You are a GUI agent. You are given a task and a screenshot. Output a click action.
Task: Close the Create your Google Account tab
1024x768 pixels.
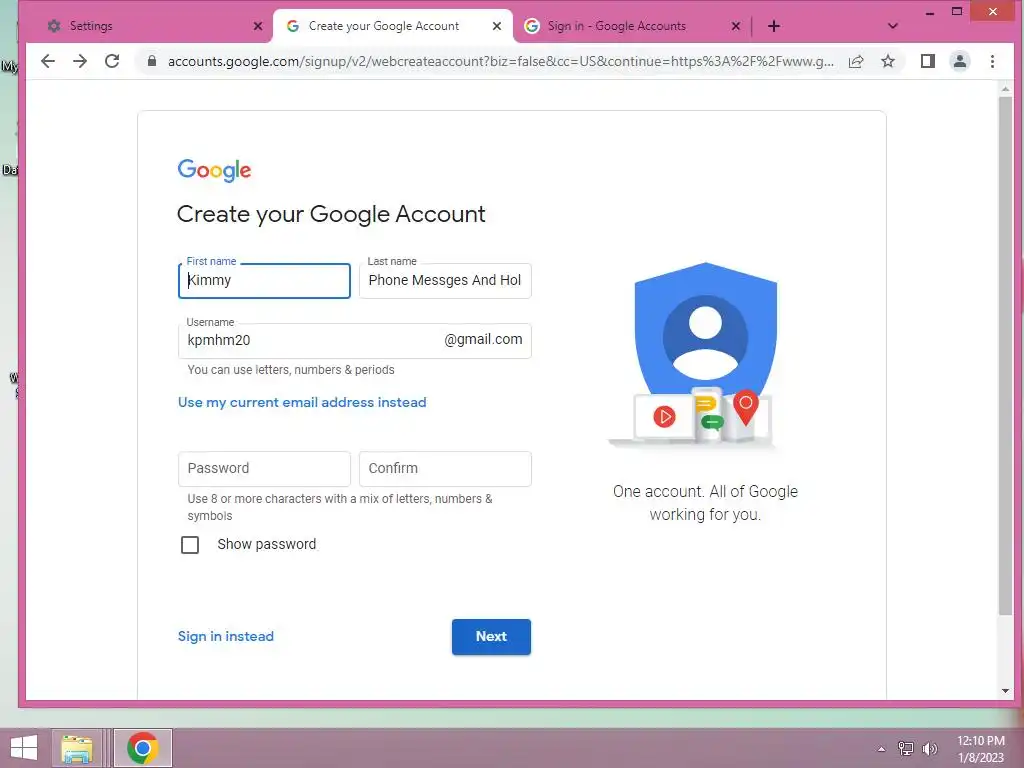pos(497,26)
